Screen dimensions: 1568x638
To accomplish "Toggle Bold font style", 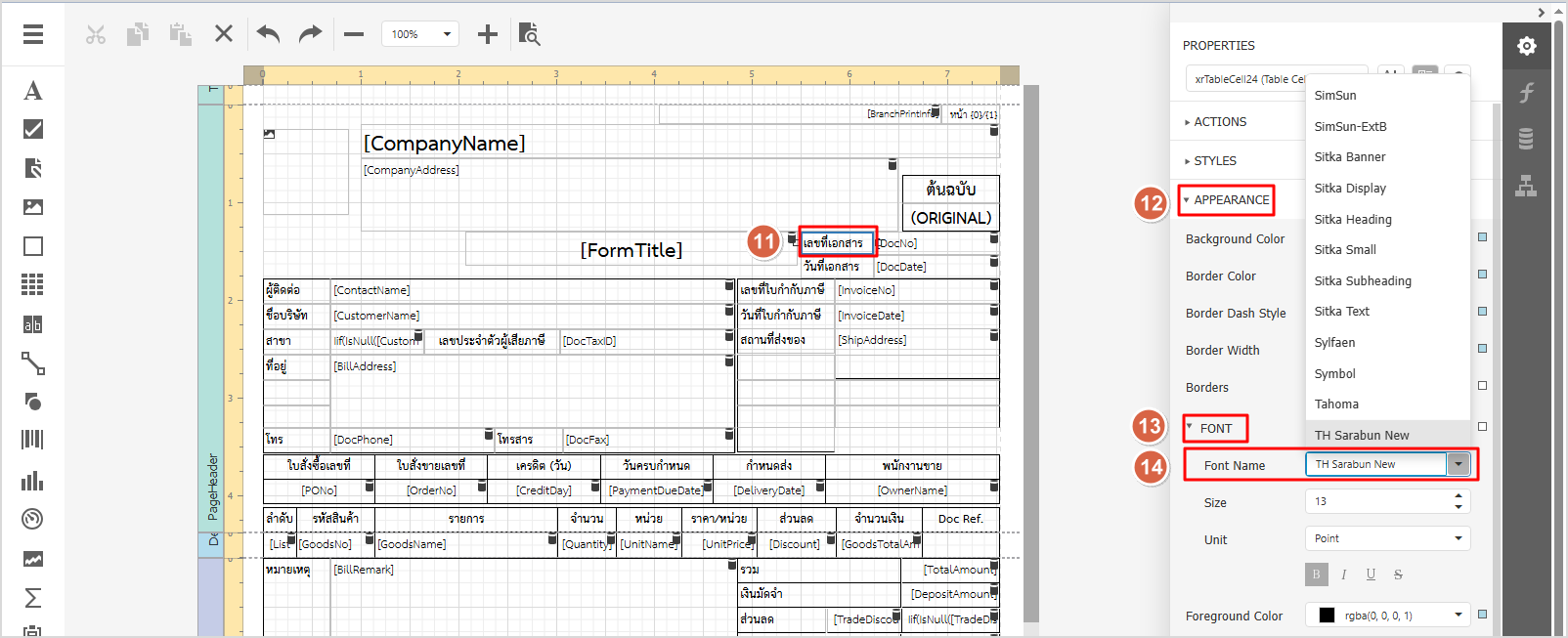I will [x=1316, y=574].
